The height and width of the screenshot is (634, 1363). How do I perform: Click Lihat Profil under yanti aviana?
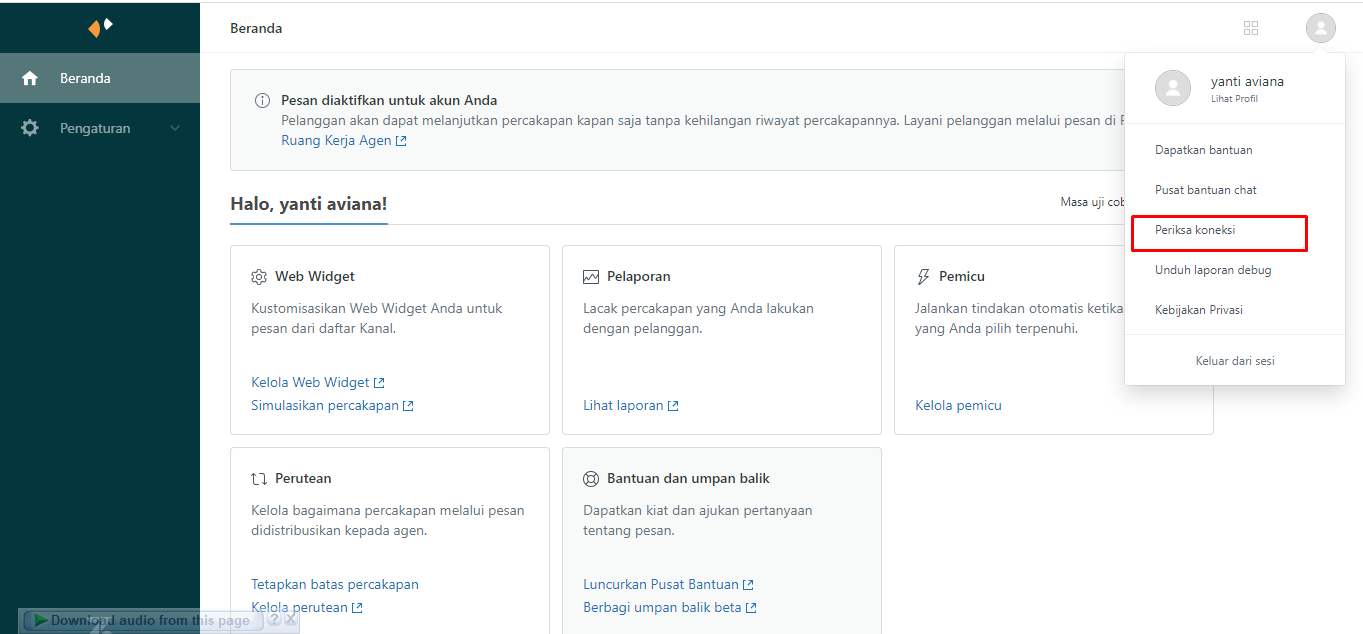coord(1234,99)
